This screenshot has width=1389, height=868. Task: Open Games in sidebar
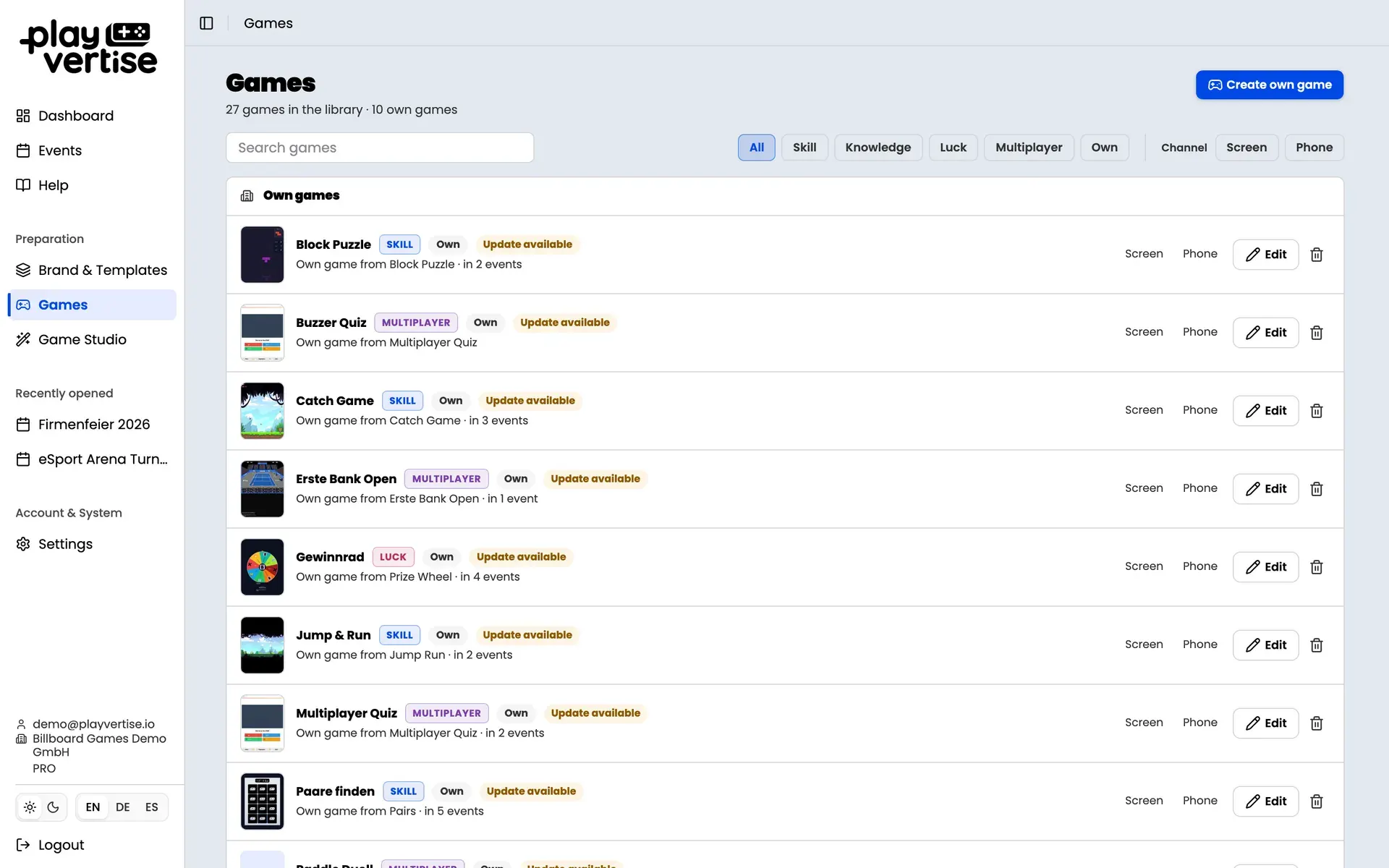tap(92, 305)
